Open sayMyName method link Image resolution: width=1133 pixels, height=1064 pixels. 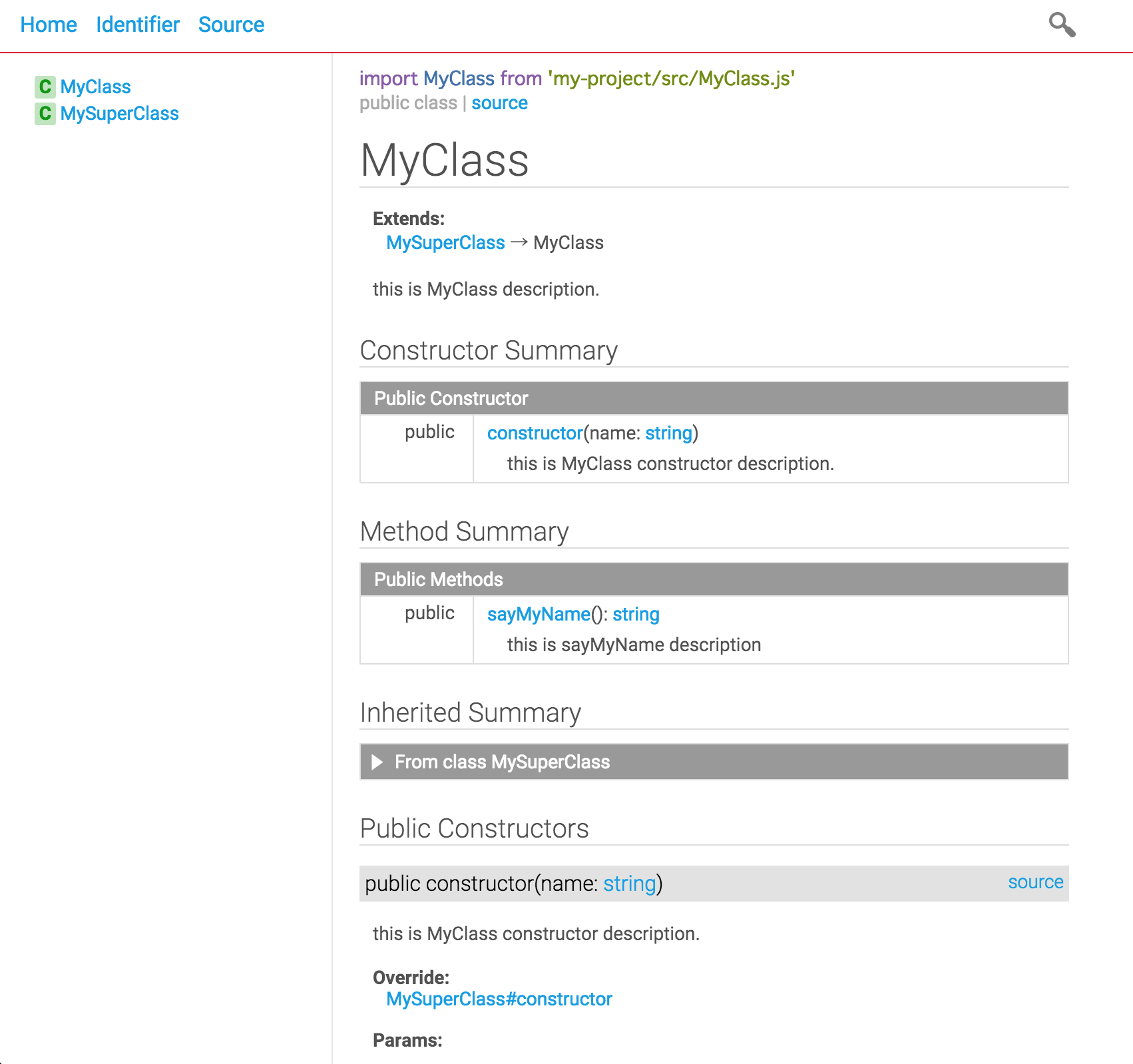[539, 614]
